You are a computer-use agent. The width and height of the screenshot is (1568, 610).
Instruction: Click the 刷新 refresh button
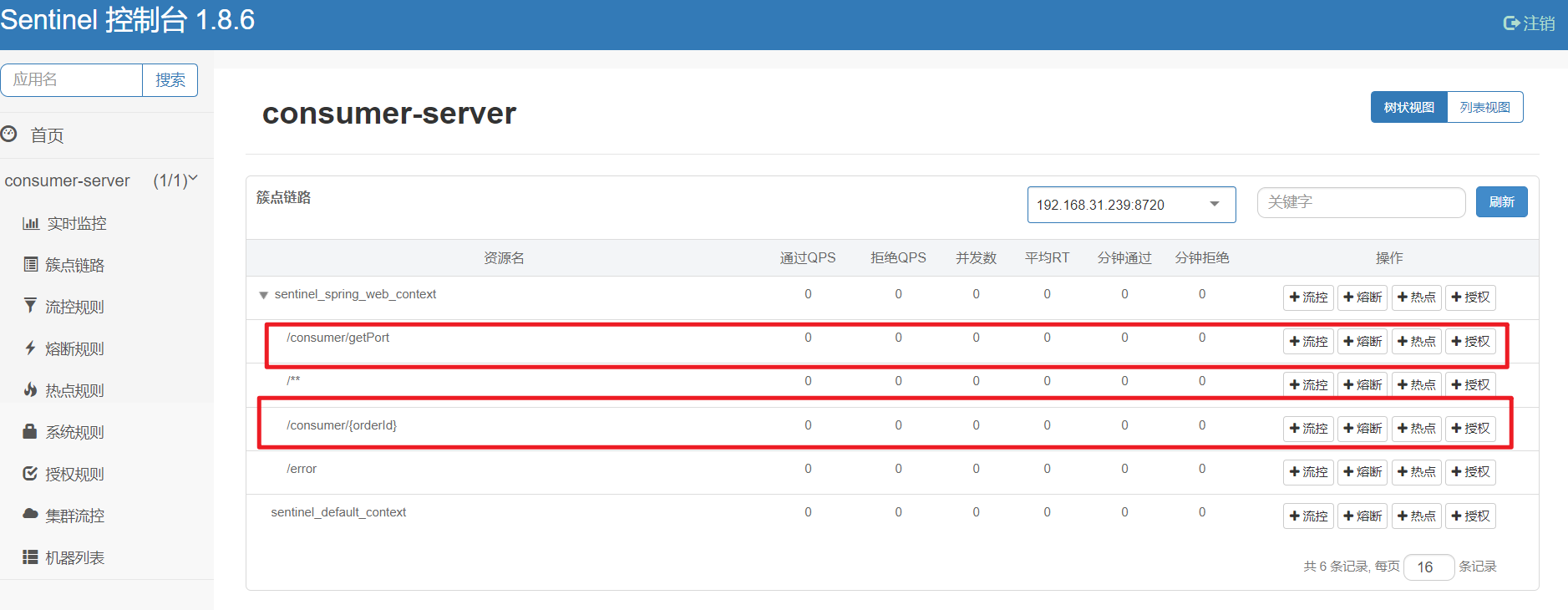(x=1502, y=202)
